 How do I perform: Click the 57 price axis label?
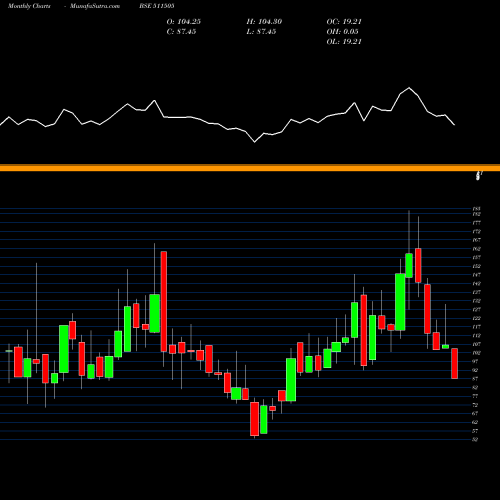[x=475, y=431]
